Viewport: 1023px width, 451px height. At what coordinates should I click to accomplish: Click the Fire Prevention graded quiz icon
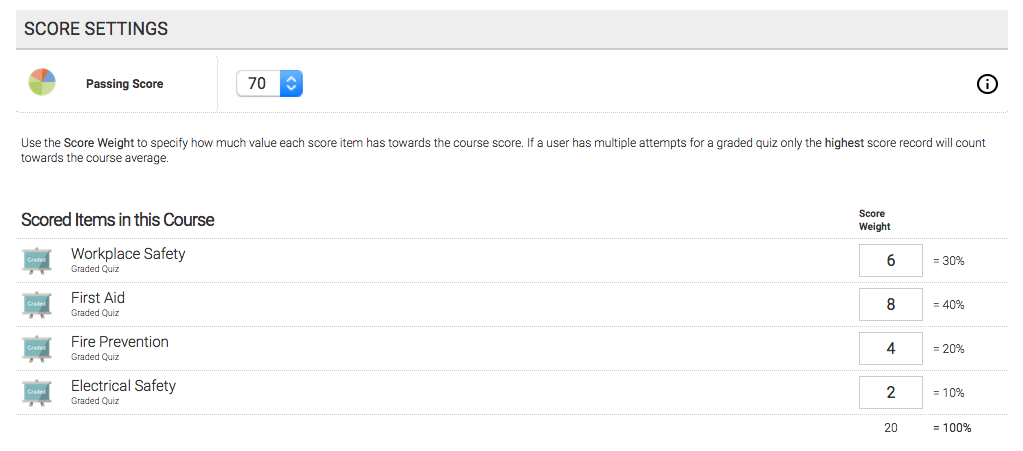pos(37,349)
